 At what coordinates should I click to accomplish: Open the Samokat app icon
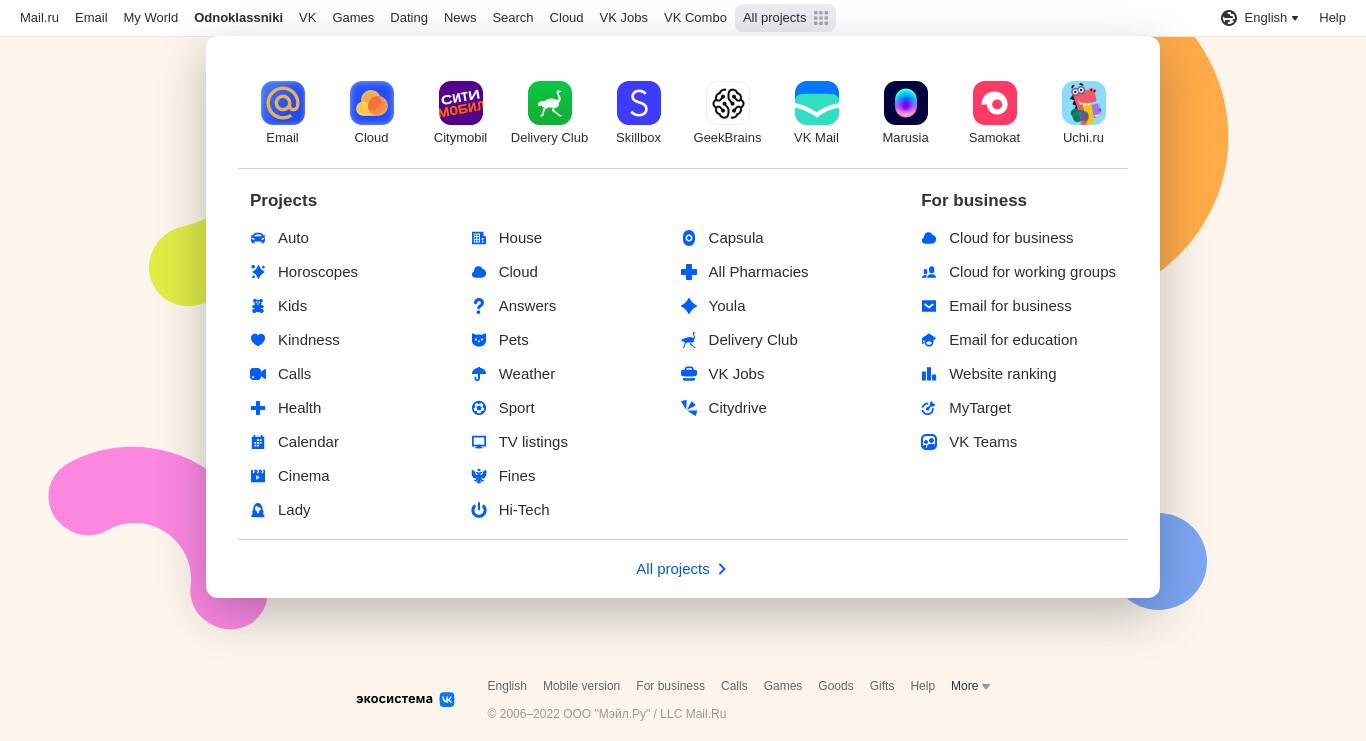coord(994,103)
